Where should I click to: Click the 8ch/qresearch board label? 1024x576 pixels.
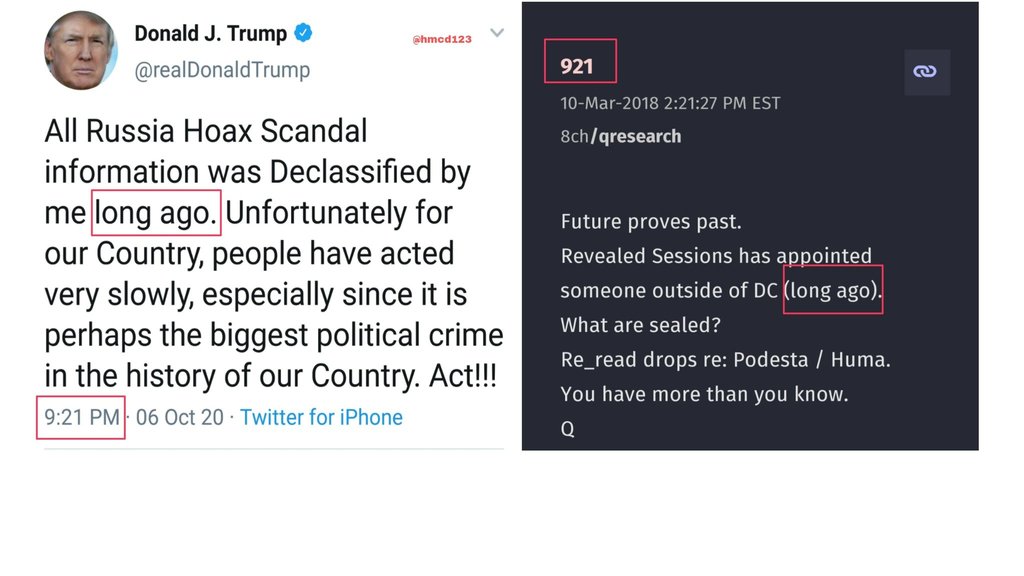[620, 136]
